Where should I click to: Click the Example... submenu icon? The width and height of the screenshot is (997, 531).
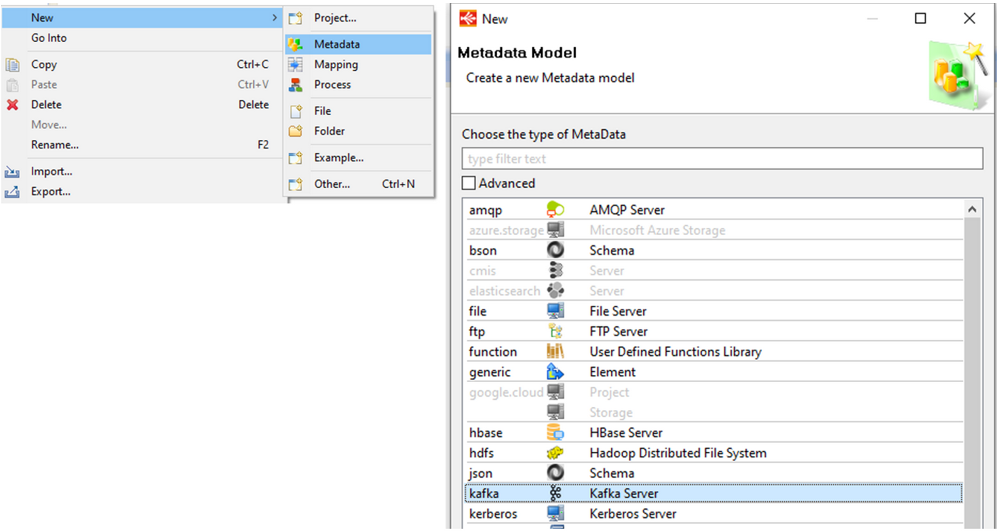click(x=295, y=158)
